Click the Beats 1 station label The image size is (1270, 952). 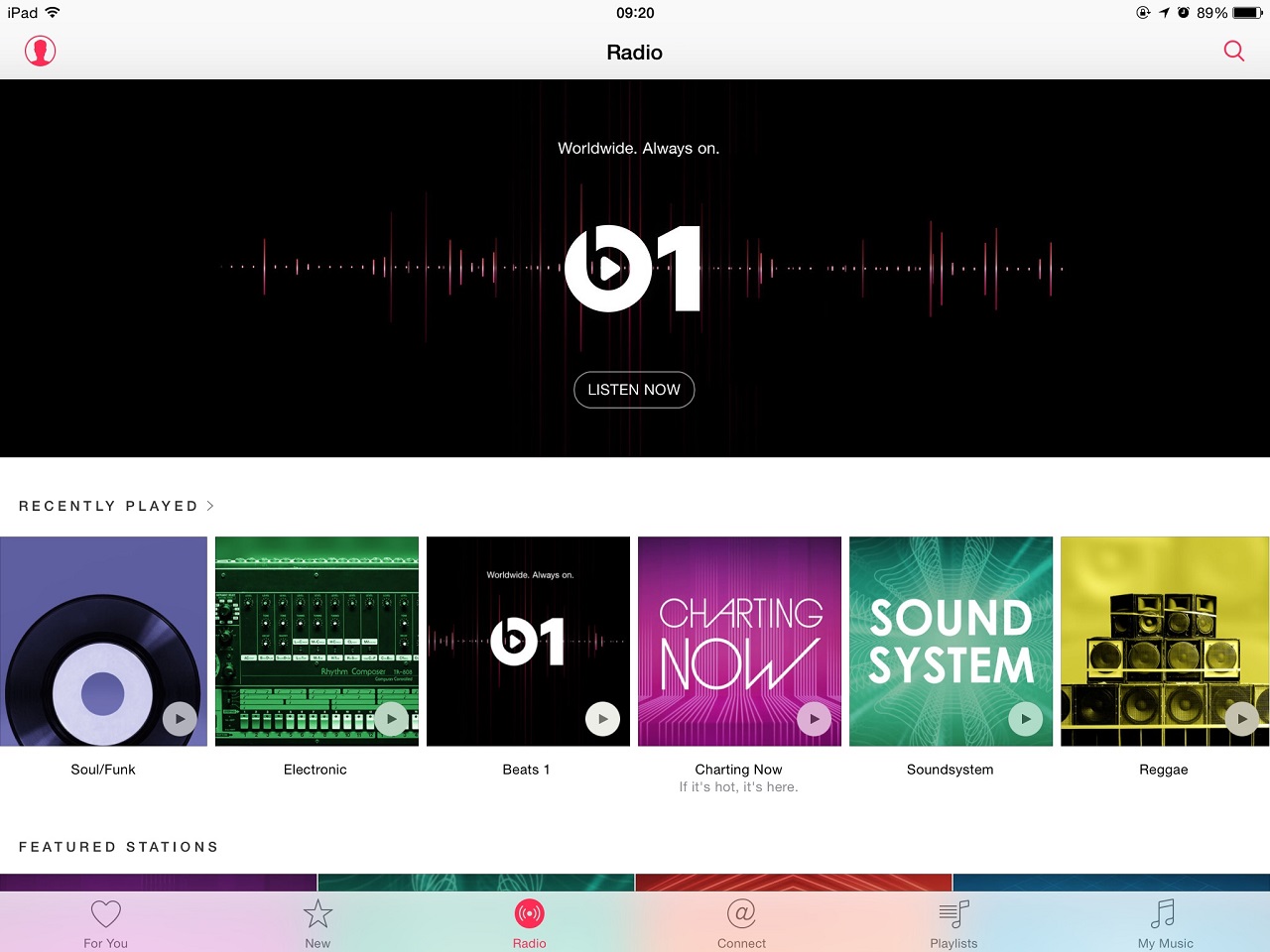tap(526, 770)
